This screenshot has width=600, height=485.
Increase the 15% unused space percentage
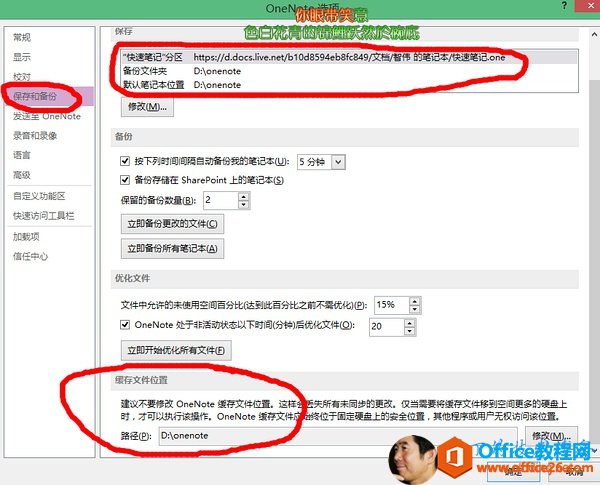pos(415,301)
